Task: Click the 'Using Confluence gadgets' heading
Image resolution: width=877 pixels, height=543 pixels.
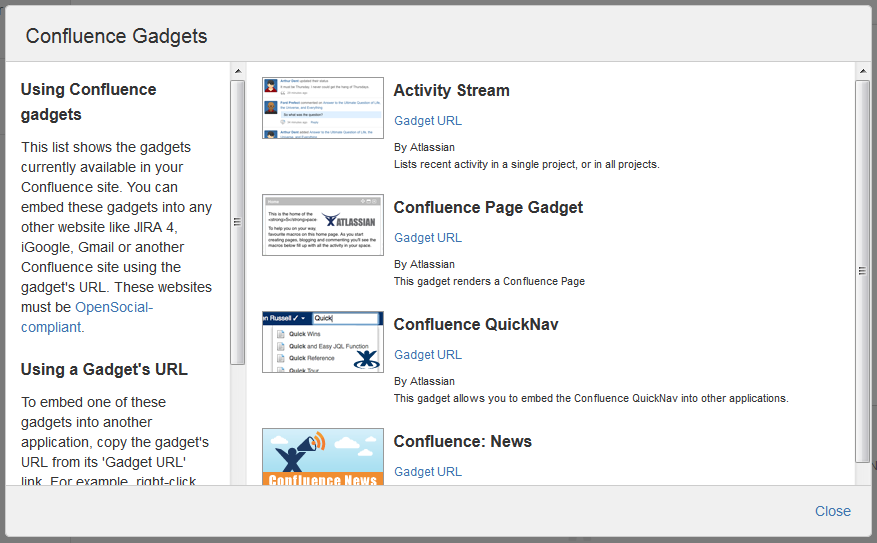Action: tap(88, 102)
